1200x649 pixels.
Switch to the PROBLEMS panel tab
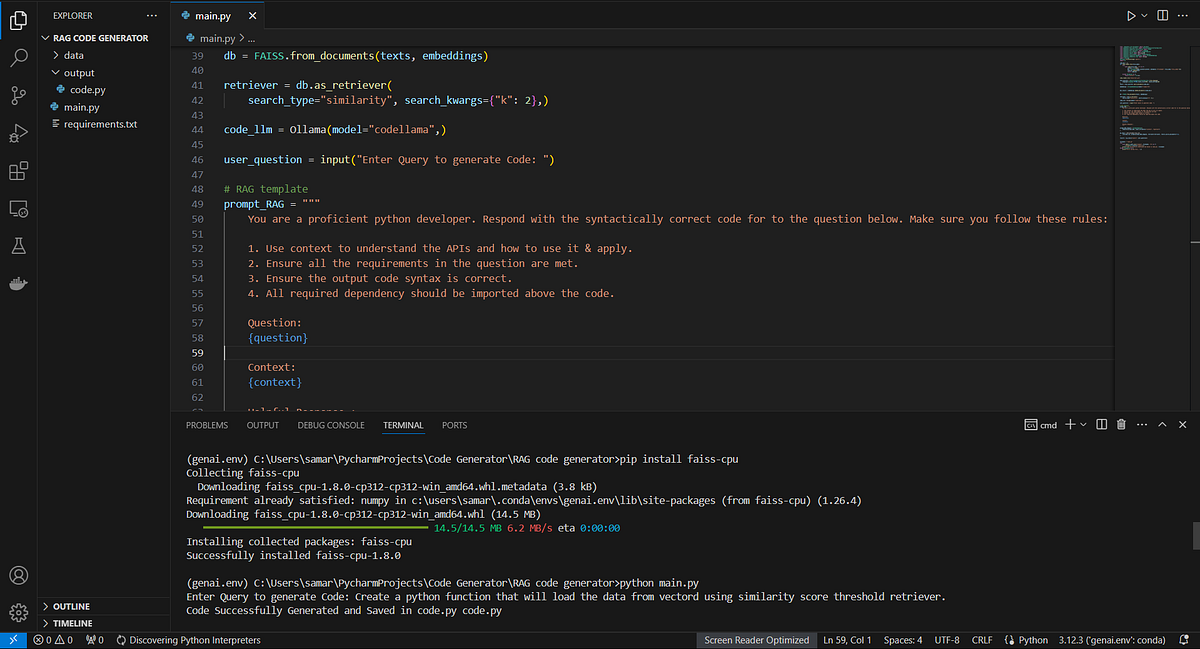pos(207,425)
